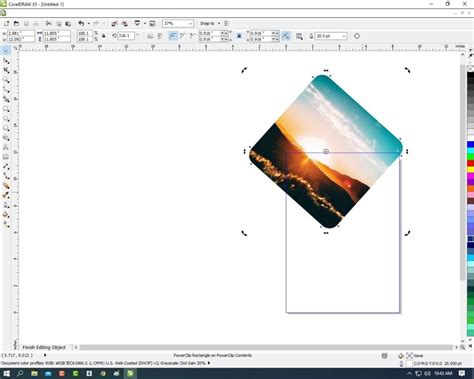Select the Rectangle tool in the toolbox
The image size is (474, 379).
(6, 109)
